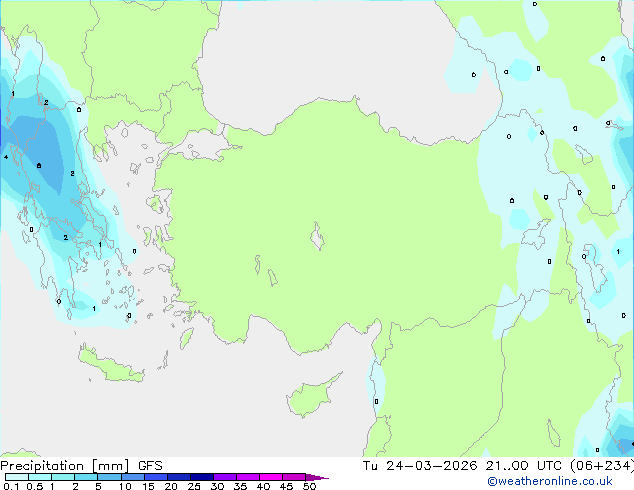
Task: Click the GFS model label
Action: [150, 466]
